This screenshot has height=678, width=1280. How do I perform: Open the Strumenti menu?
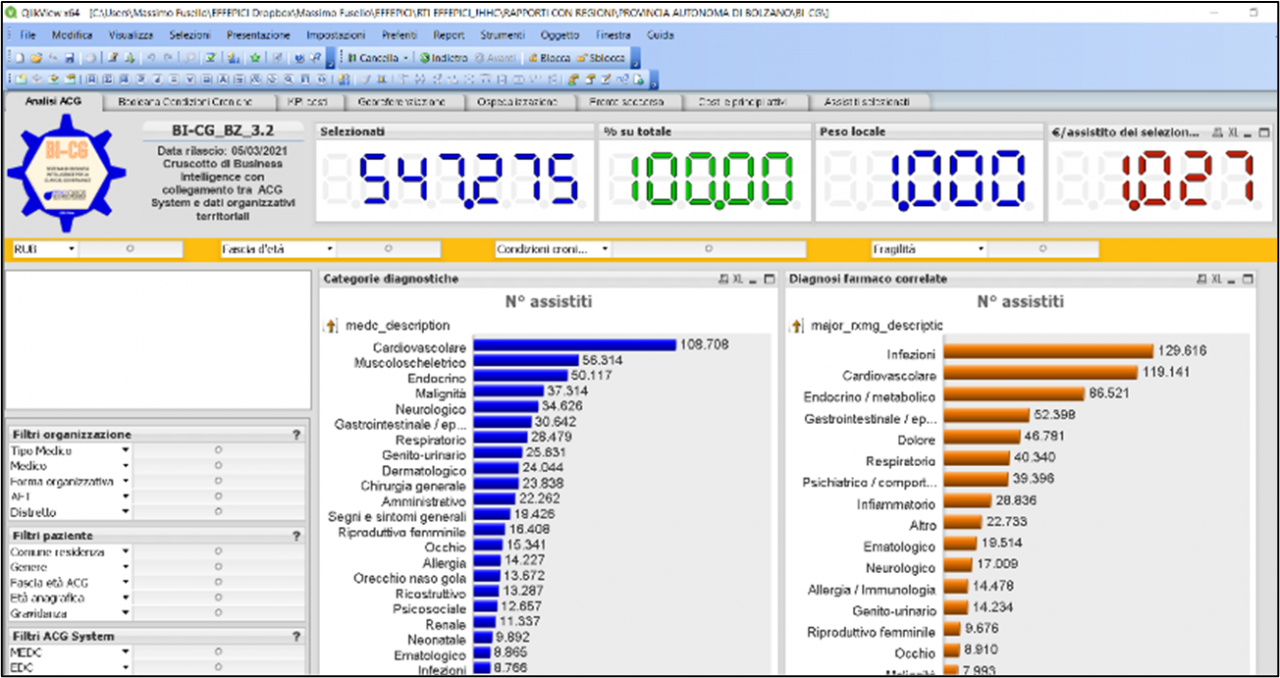(x=501, y=35)
